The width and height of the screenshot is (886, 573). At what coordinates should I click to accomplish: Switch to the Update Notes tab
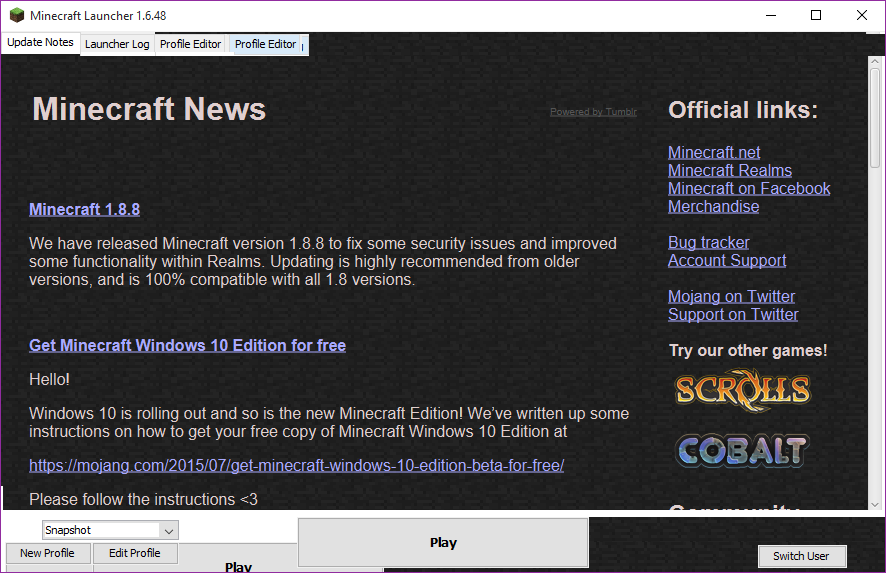pyautogui.click(x=40, y=42)
